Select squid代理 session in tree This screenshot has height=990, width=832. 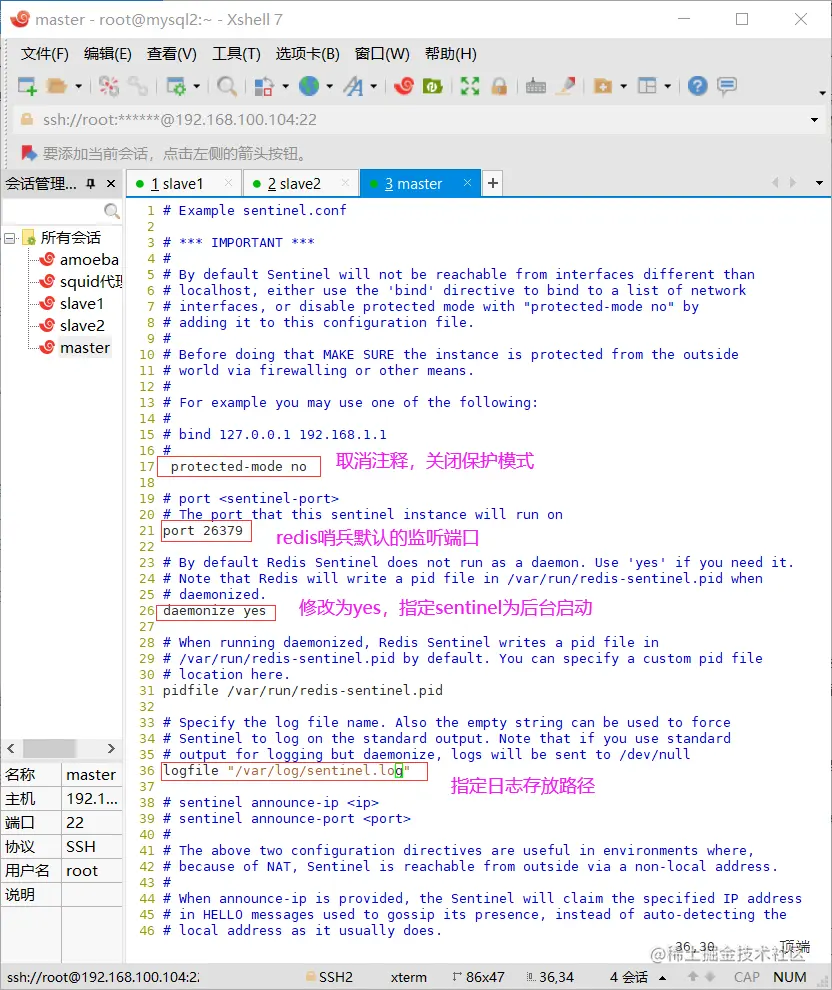coord(92,282)
